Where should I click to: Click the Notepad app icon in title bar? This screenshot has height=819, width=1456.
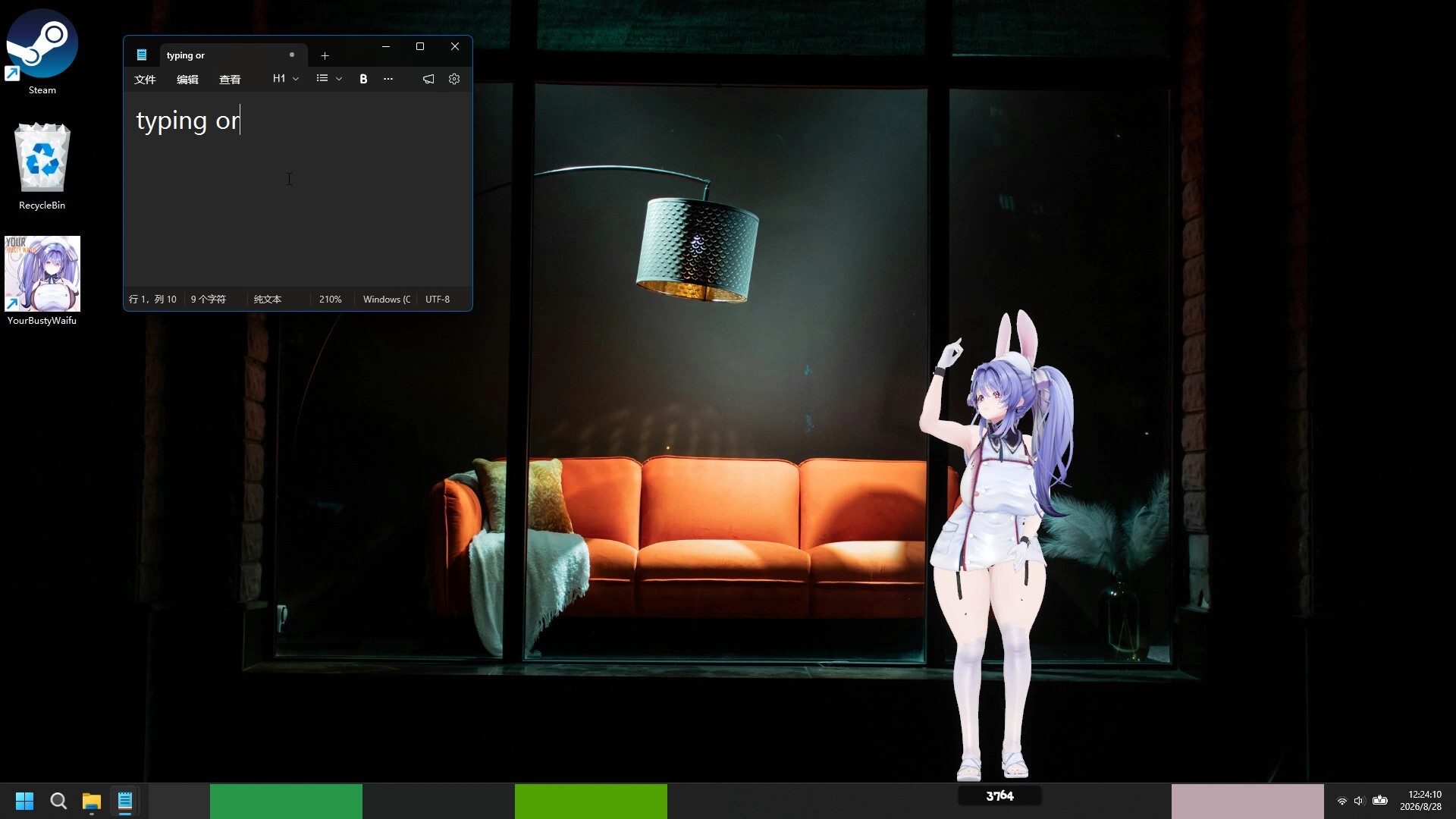[x=142, y=55]
